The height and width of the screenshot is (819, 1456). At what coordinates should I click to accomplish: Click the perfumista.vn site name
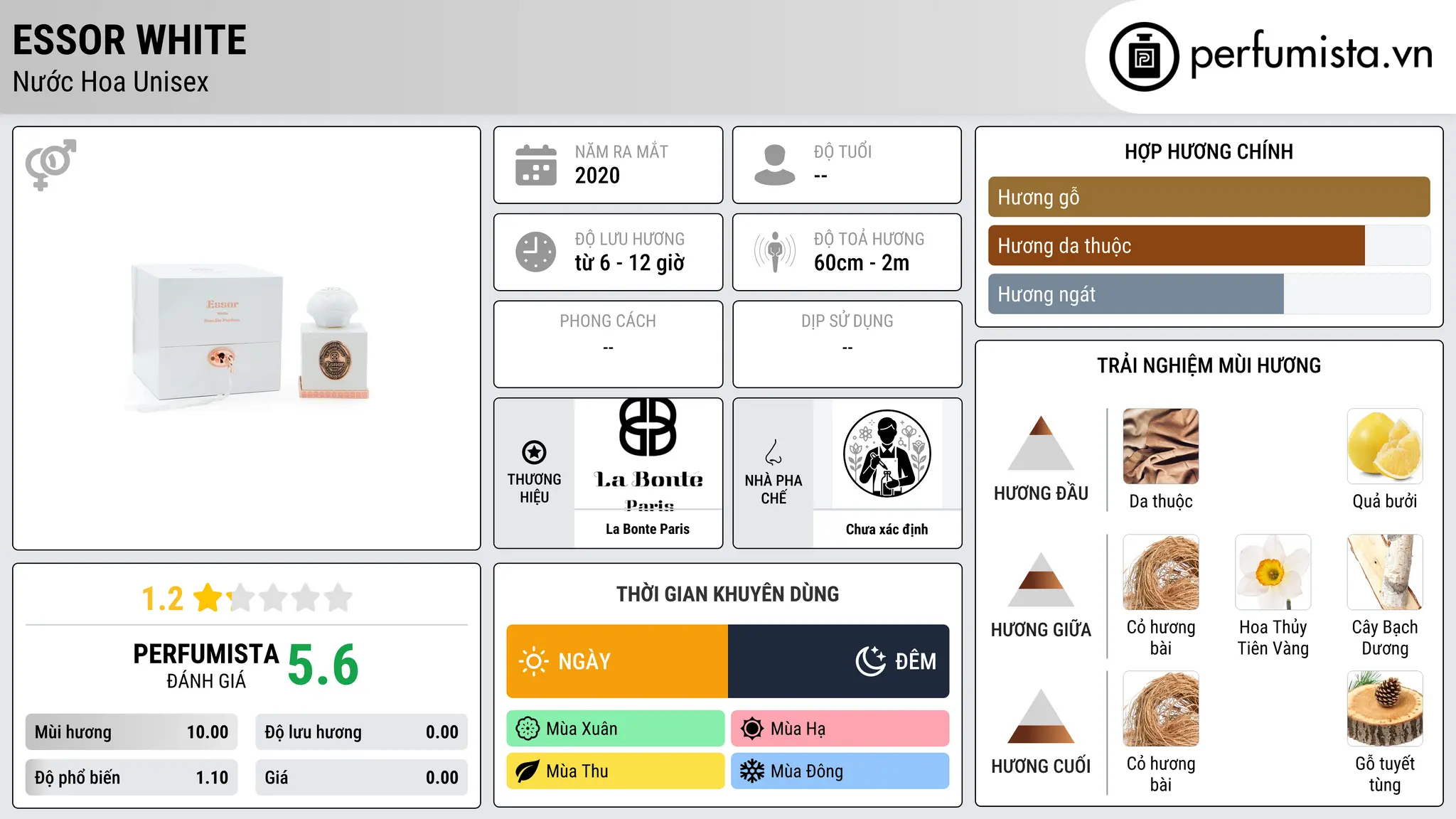point(1312,53)
